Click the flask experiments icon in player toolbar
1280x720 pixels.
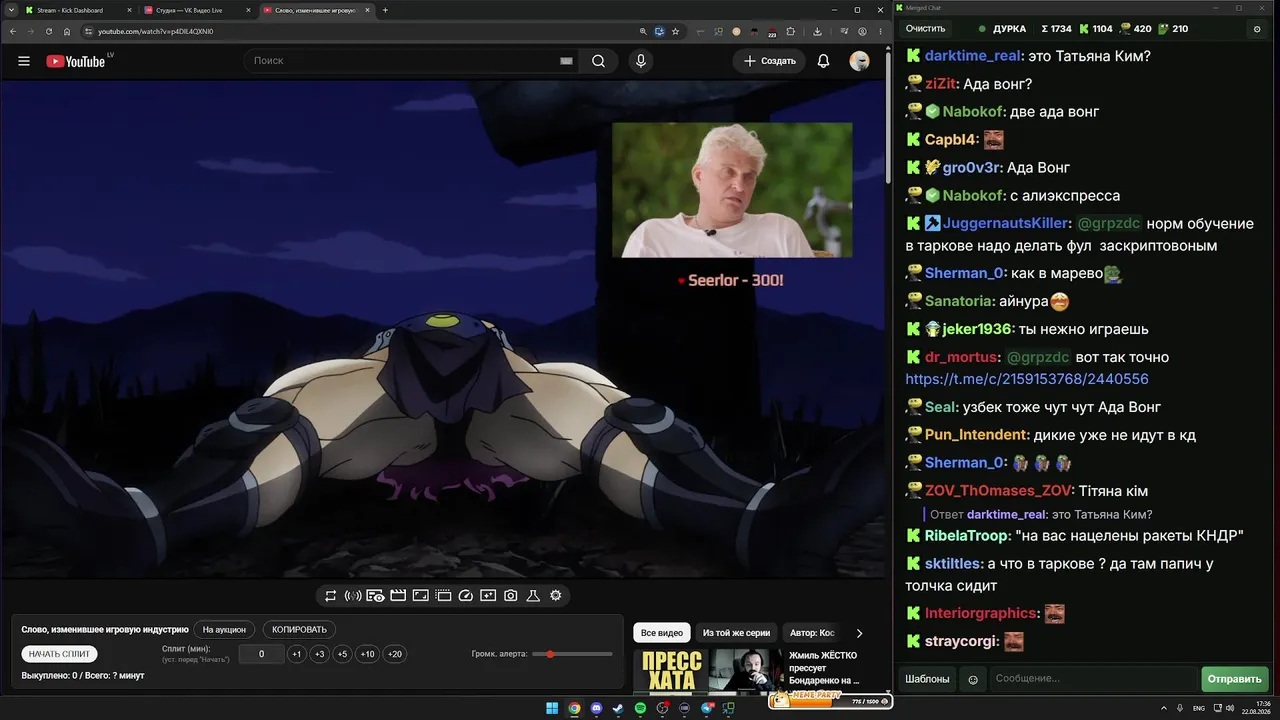[533, 596]
